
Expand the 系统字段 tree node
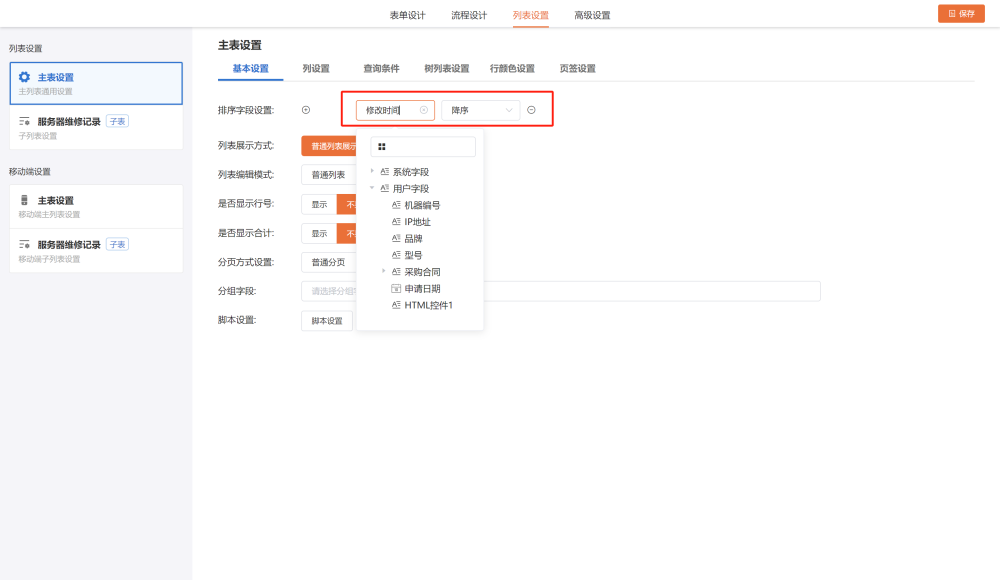(373, 171)
